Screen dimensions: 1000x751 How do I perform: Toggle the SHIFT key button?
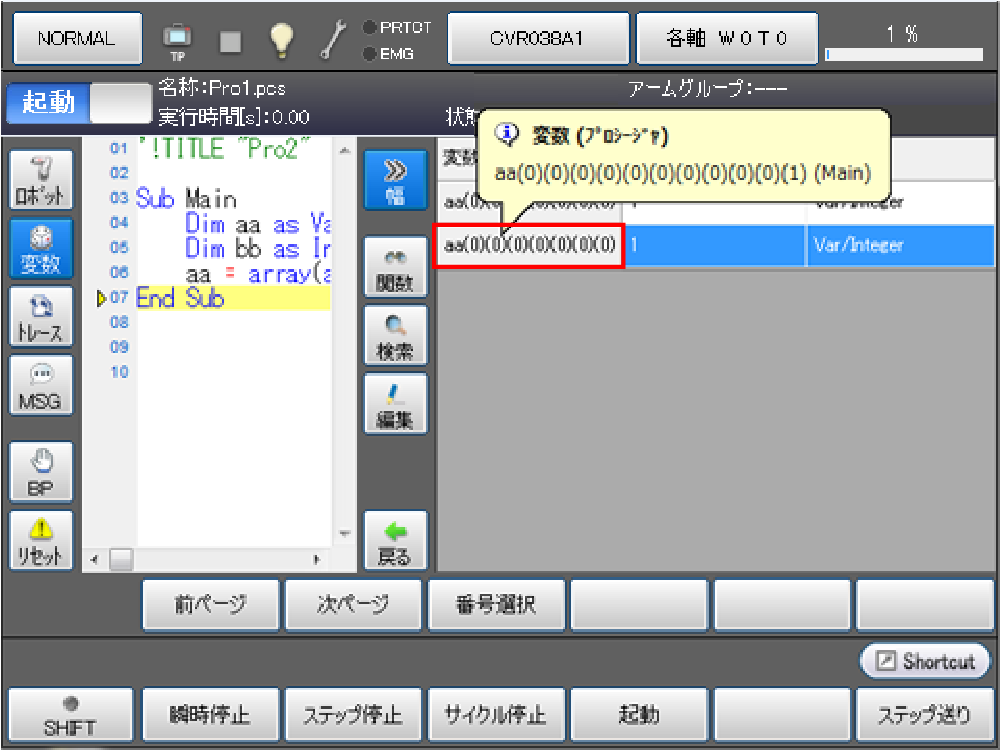tap(69, 715)
